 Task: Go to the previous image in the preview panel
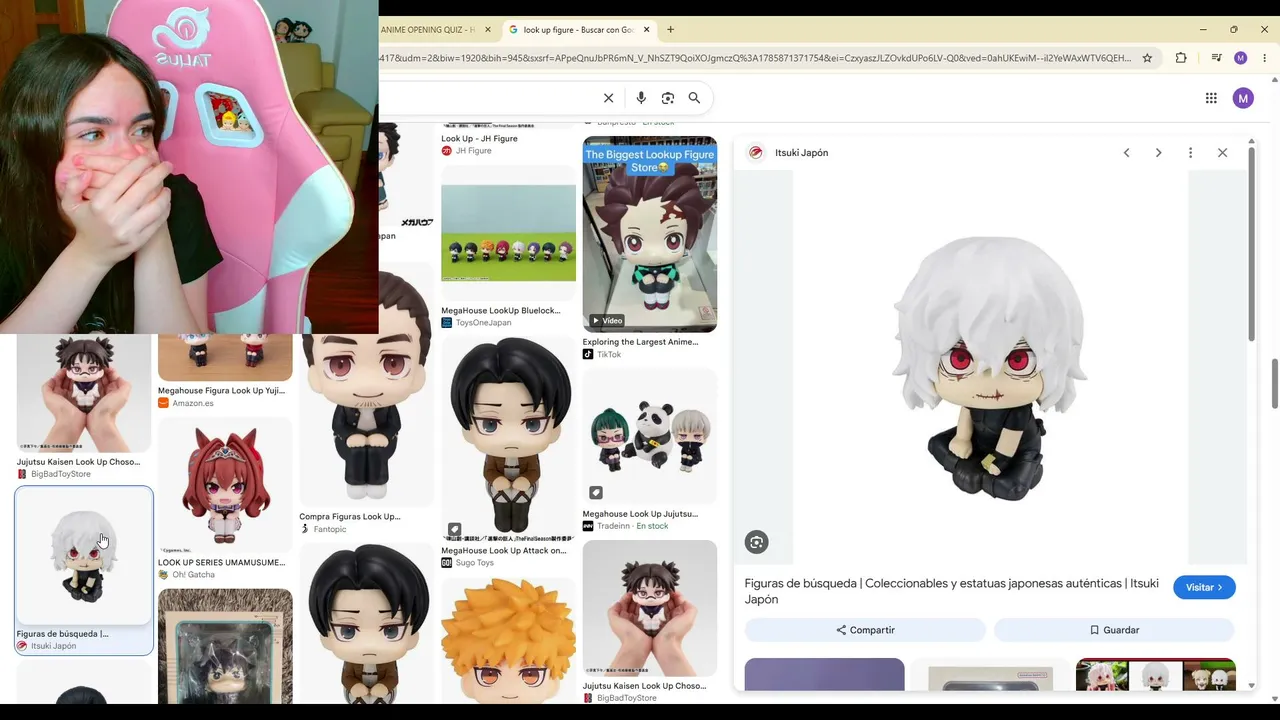click(x=1126, y=153)
